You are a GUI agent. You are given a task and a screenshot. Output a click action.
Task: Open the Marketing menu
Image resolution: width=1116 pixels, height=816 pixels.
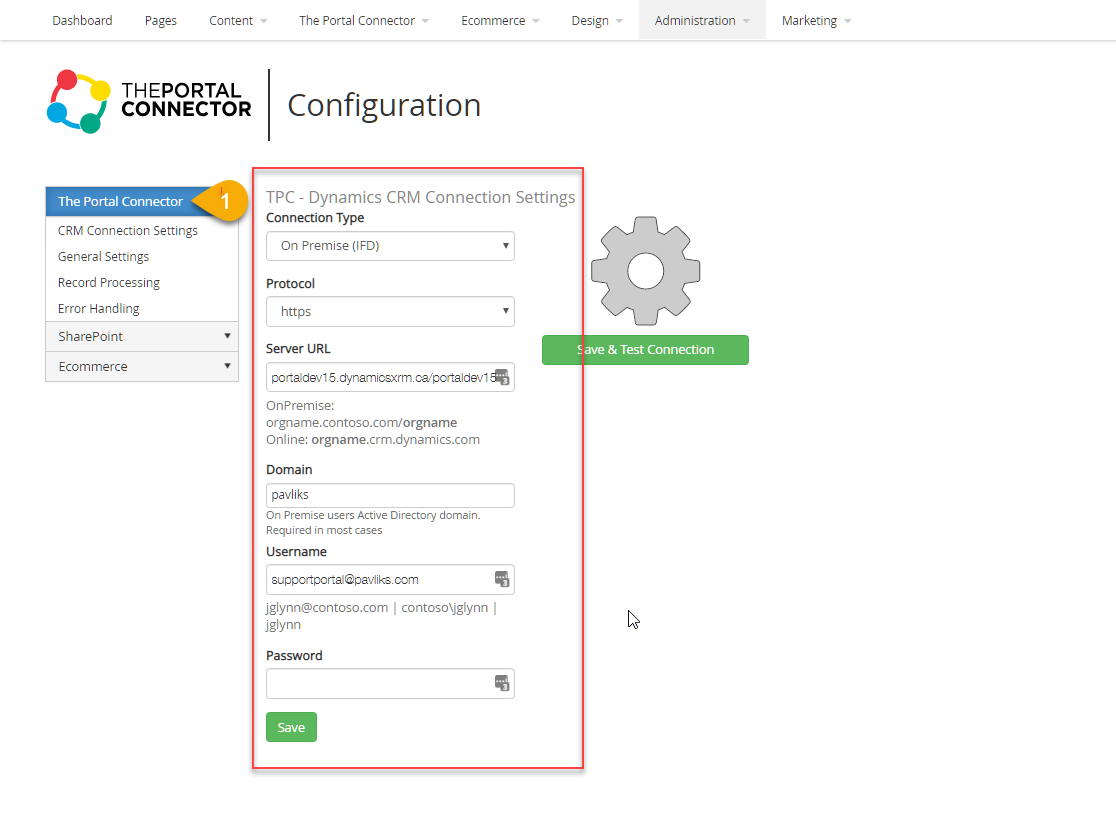tap(816, 21)
